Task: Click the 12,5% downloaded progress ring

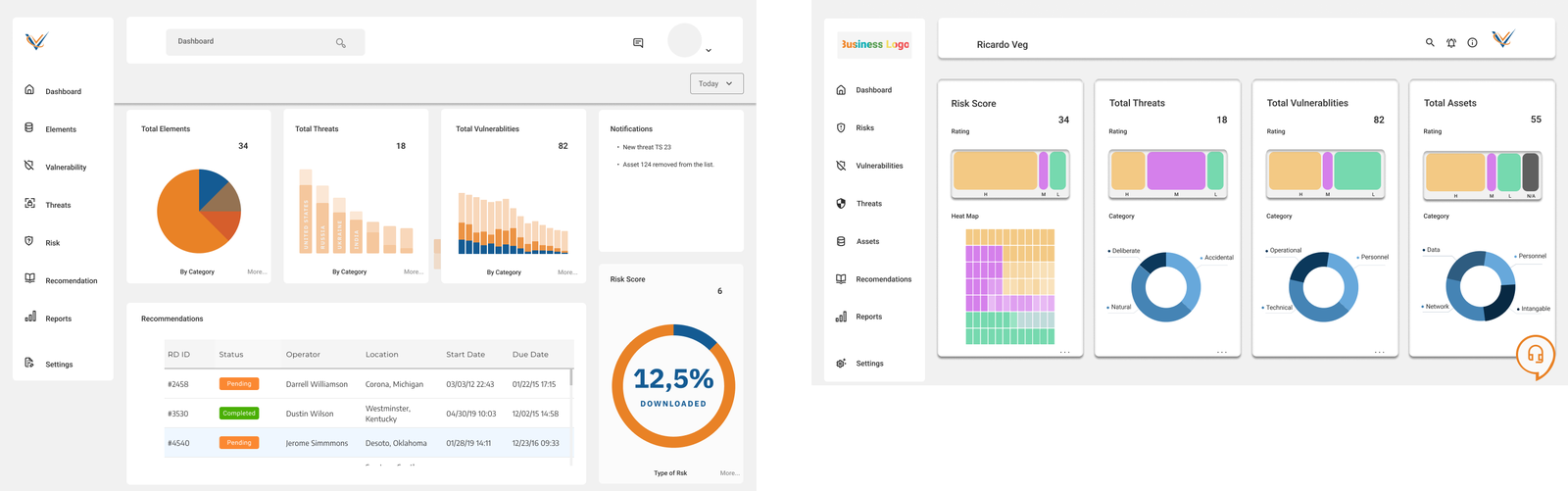Action: click(x=673, y=386)
